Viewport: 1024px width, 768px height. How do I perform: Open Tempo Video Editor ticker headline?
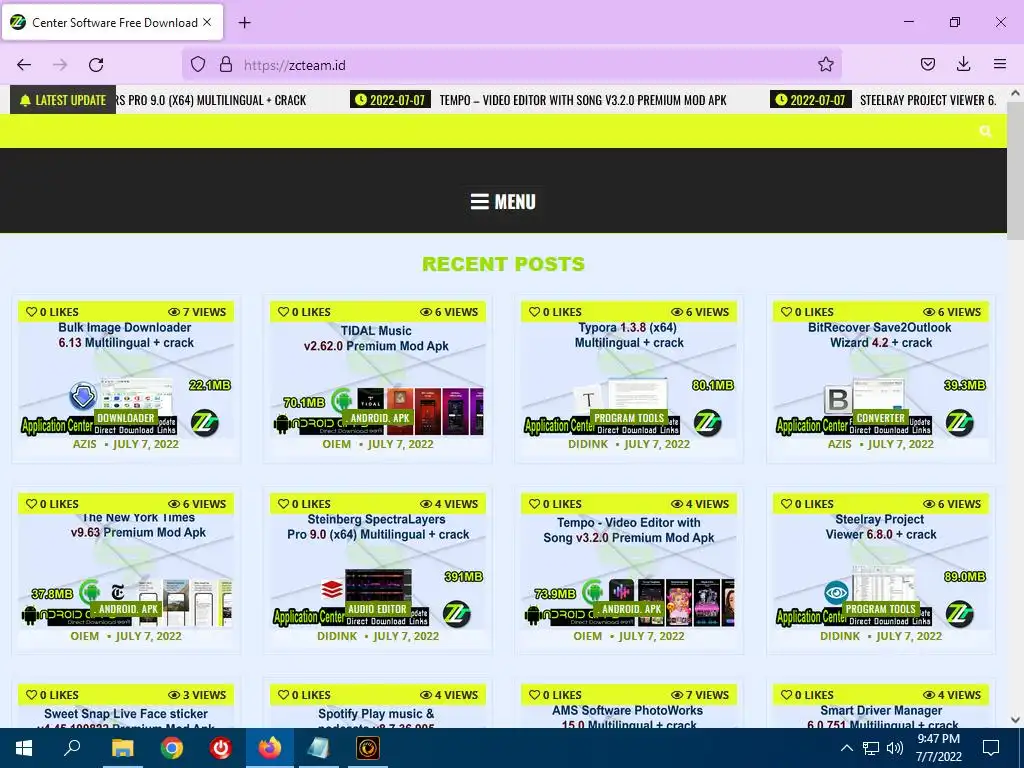583,100
